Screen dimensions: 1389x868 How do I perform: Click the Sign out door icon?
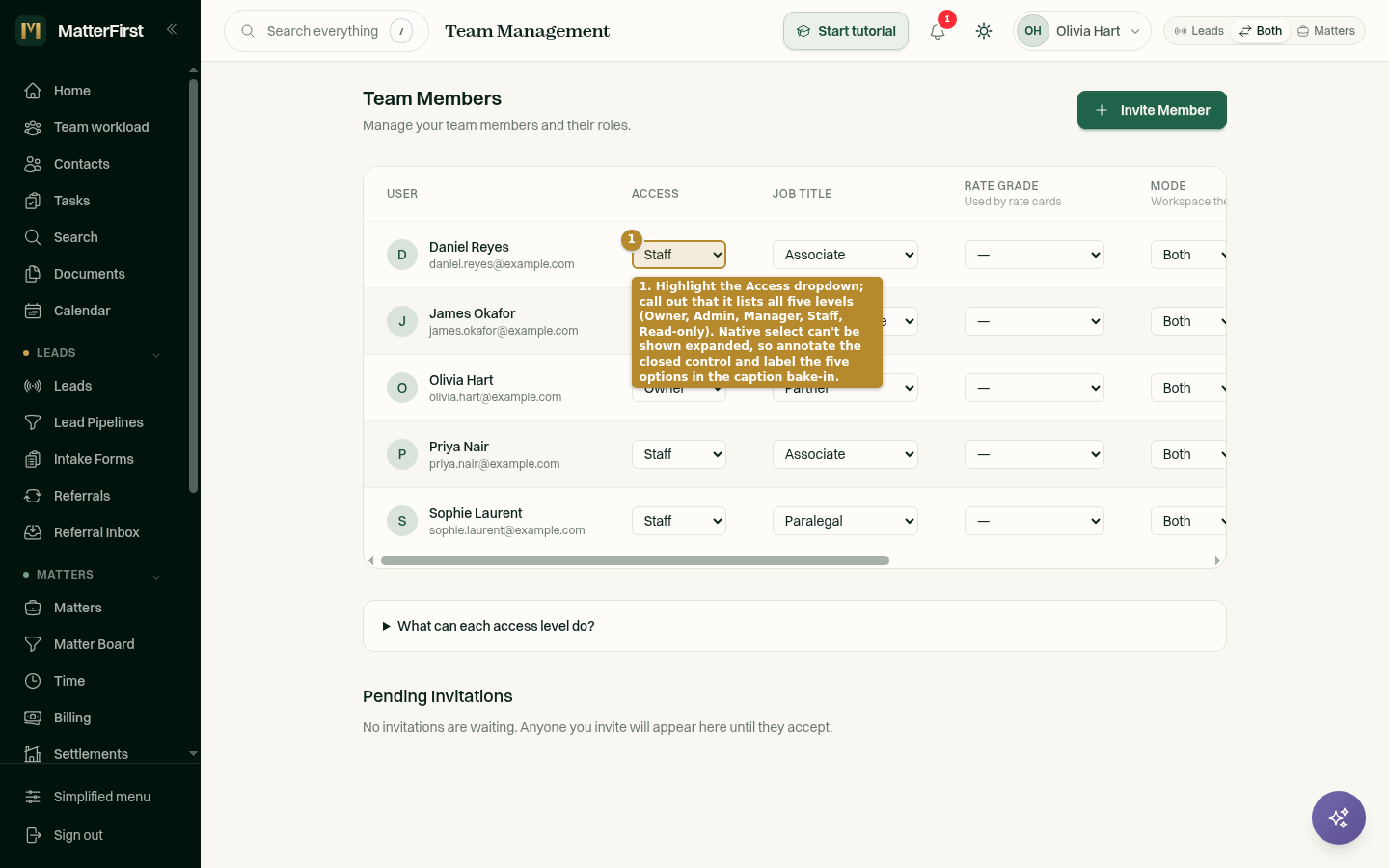click(x=33, y=835)
